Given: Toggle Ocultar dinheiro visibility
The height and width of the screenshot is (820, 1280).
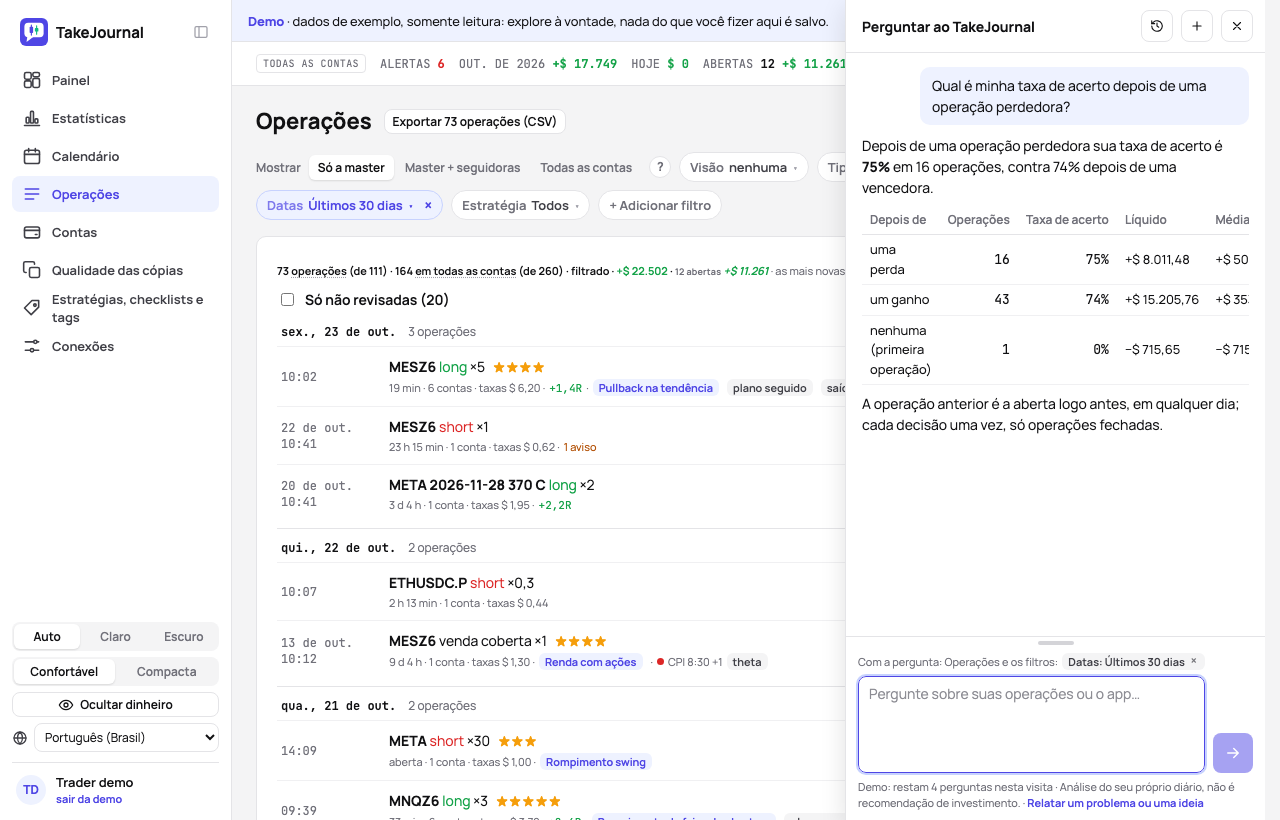Looking at the screenshot, I should (x=115, y=704).
